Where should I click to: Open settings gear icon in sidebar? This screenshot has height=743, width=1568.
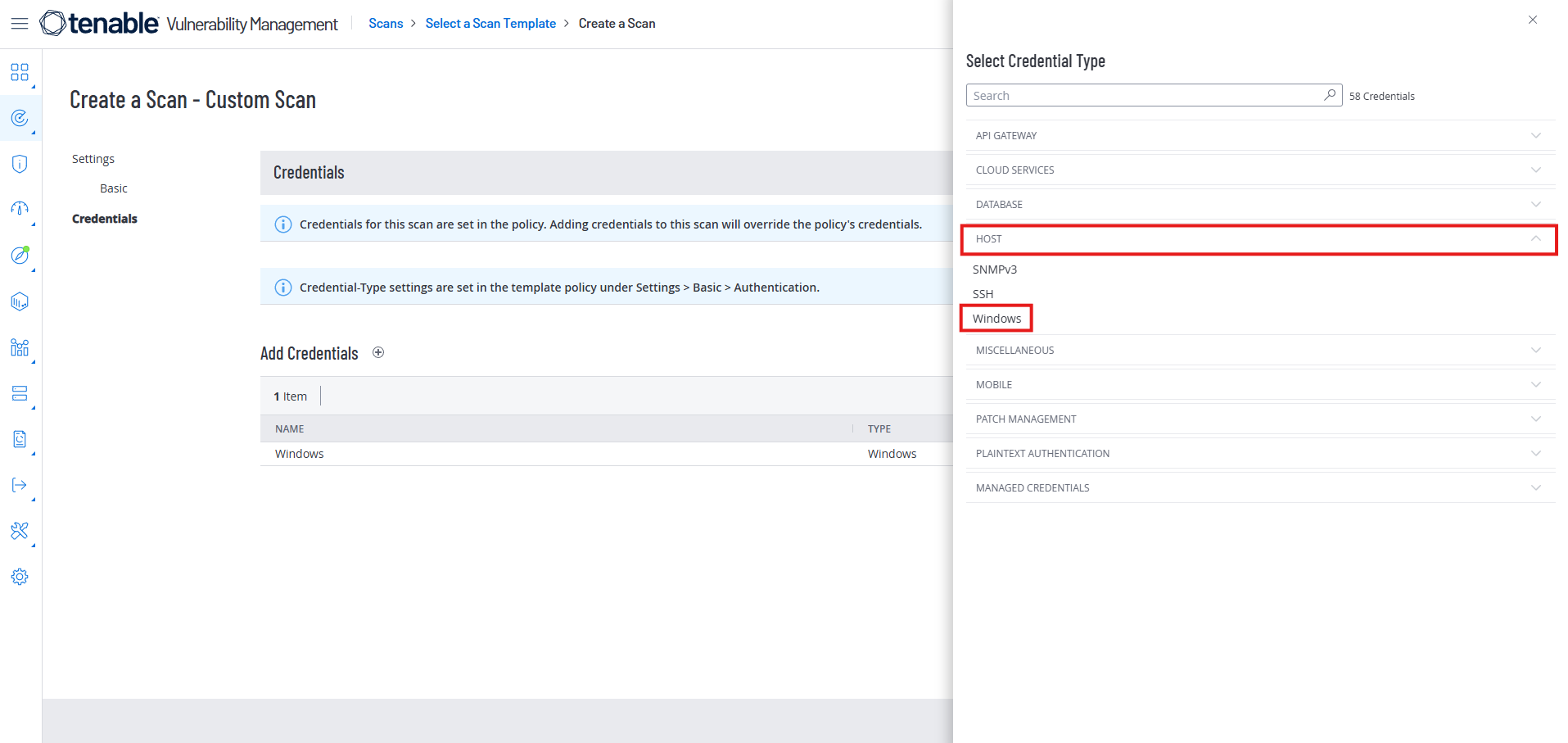(x=20, y=577)
